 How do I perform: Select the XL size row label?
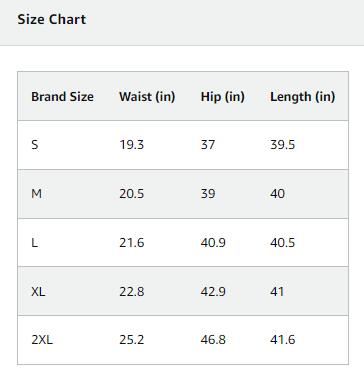38,292
